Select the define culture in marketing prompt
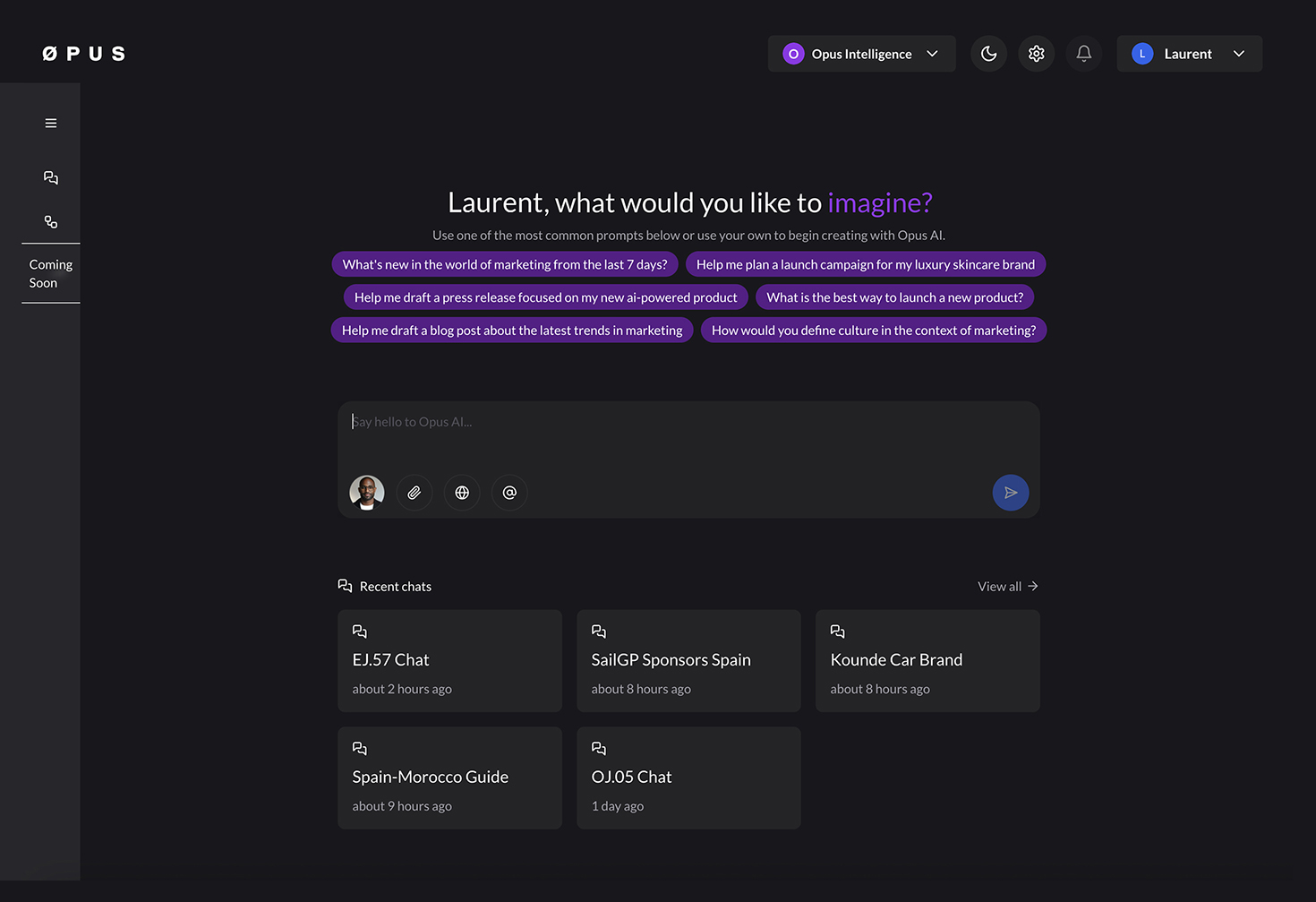Image resolution: width=1316 pixels, height=902 pixels. [x=874, y=331]
